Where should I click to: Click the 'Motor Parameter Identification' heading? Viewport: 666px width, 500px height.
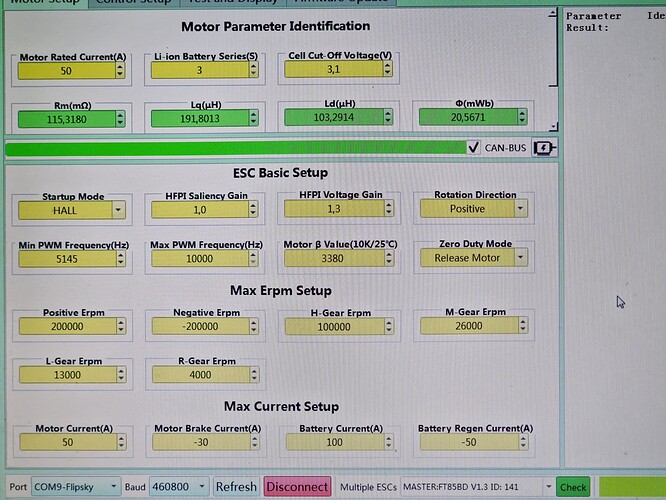click(275, 26)
